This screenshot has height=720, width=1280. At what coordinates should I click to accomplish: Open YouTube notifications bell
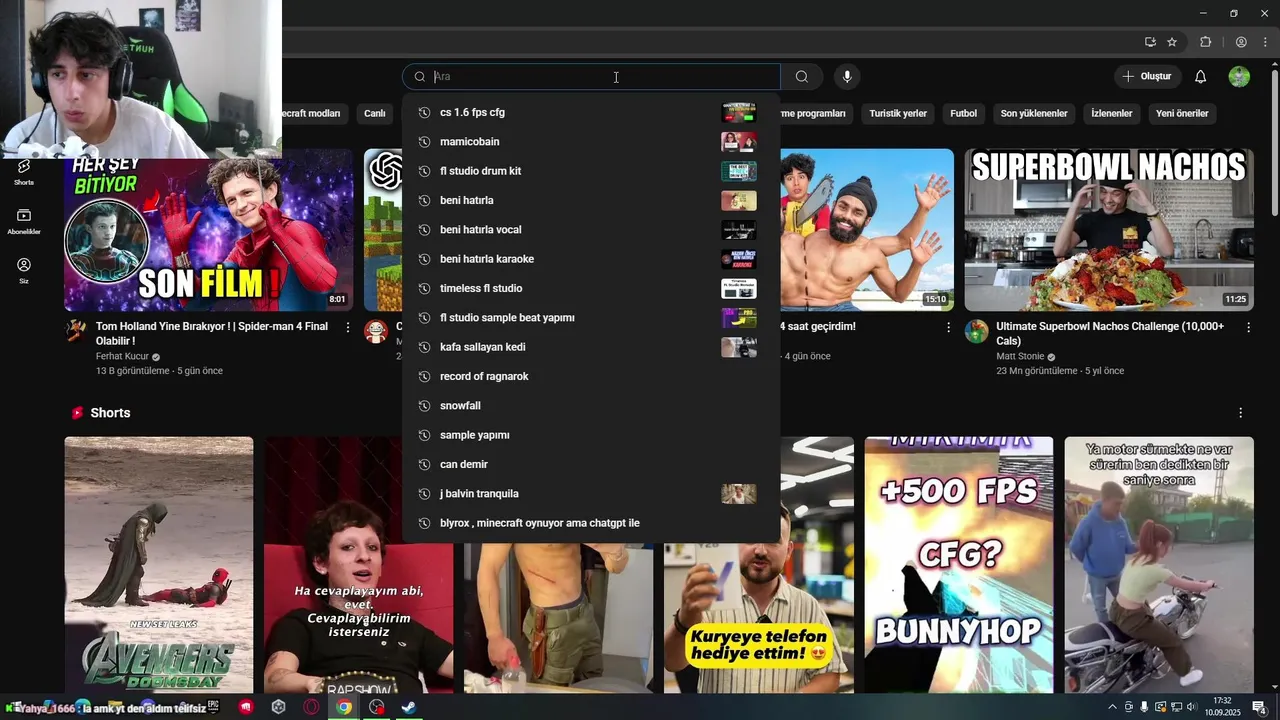1201,77
